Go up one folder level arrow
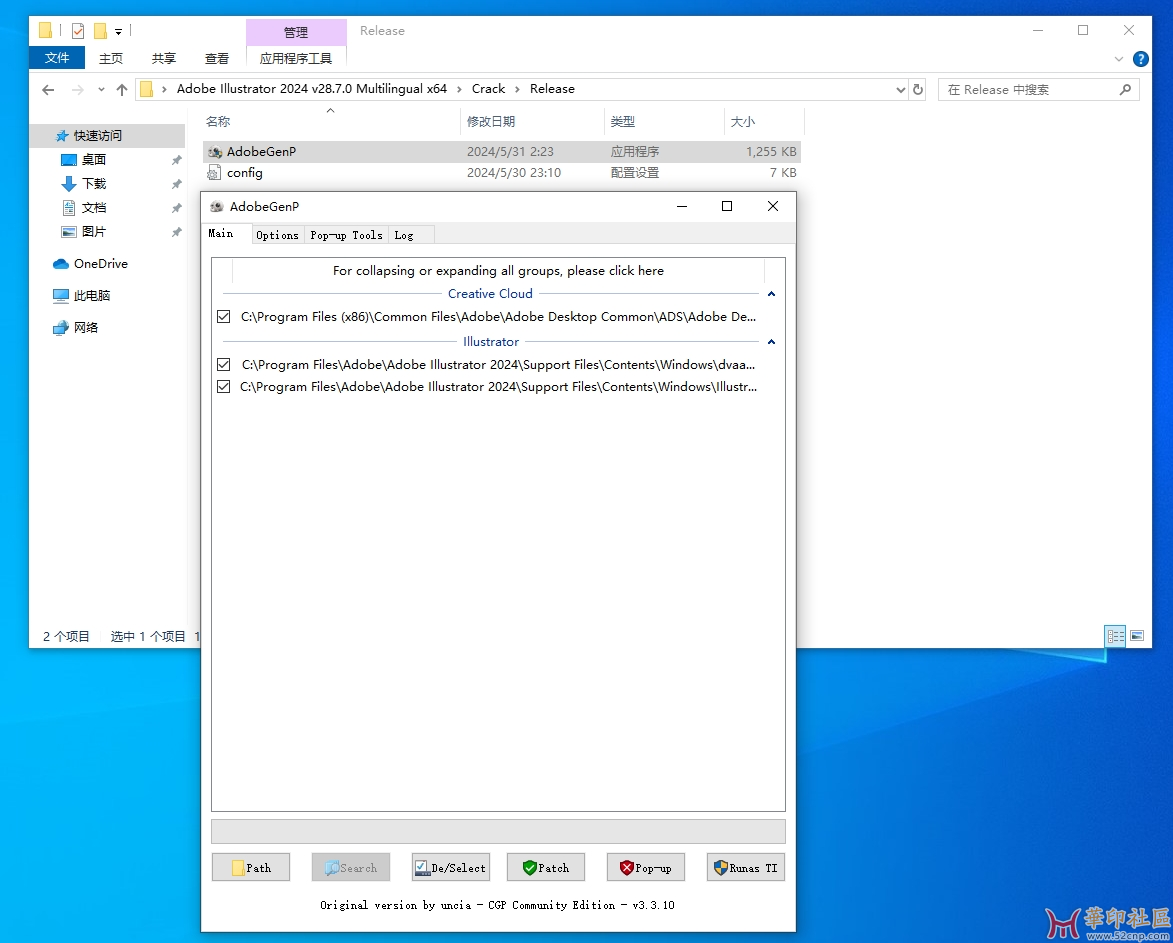 122,90
